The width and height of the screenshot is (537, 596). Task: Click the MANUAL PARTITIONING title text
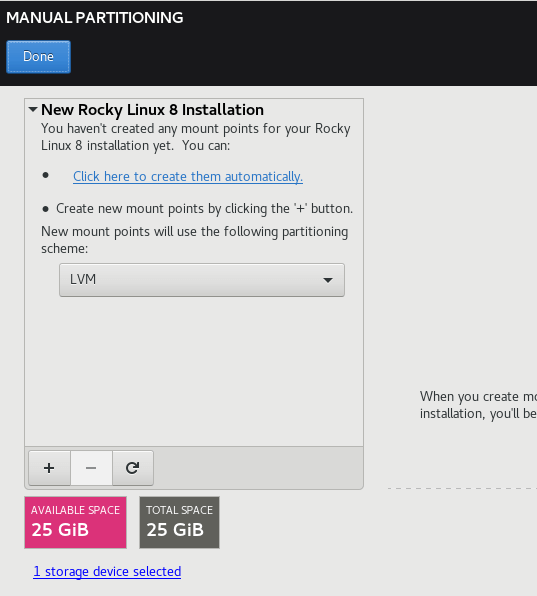95,18
